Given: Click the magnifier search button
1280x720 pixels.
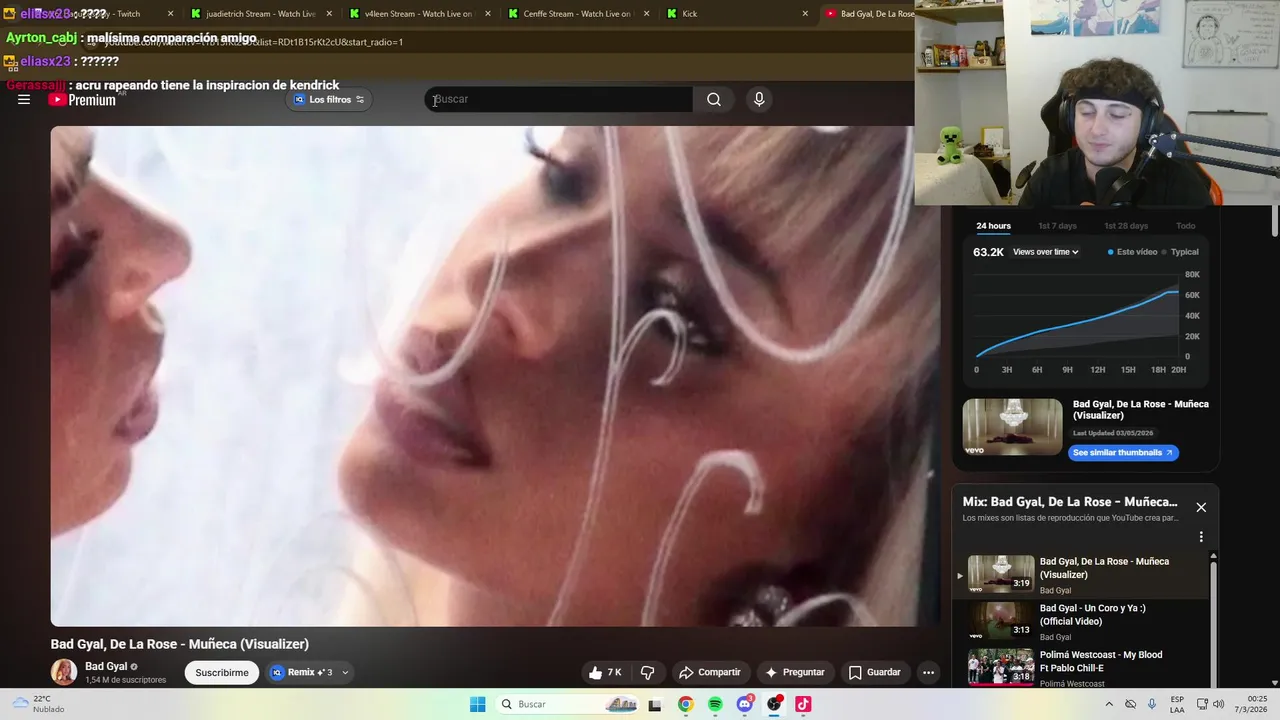Looking at the screenshot, I should click(x=714, y=99).
